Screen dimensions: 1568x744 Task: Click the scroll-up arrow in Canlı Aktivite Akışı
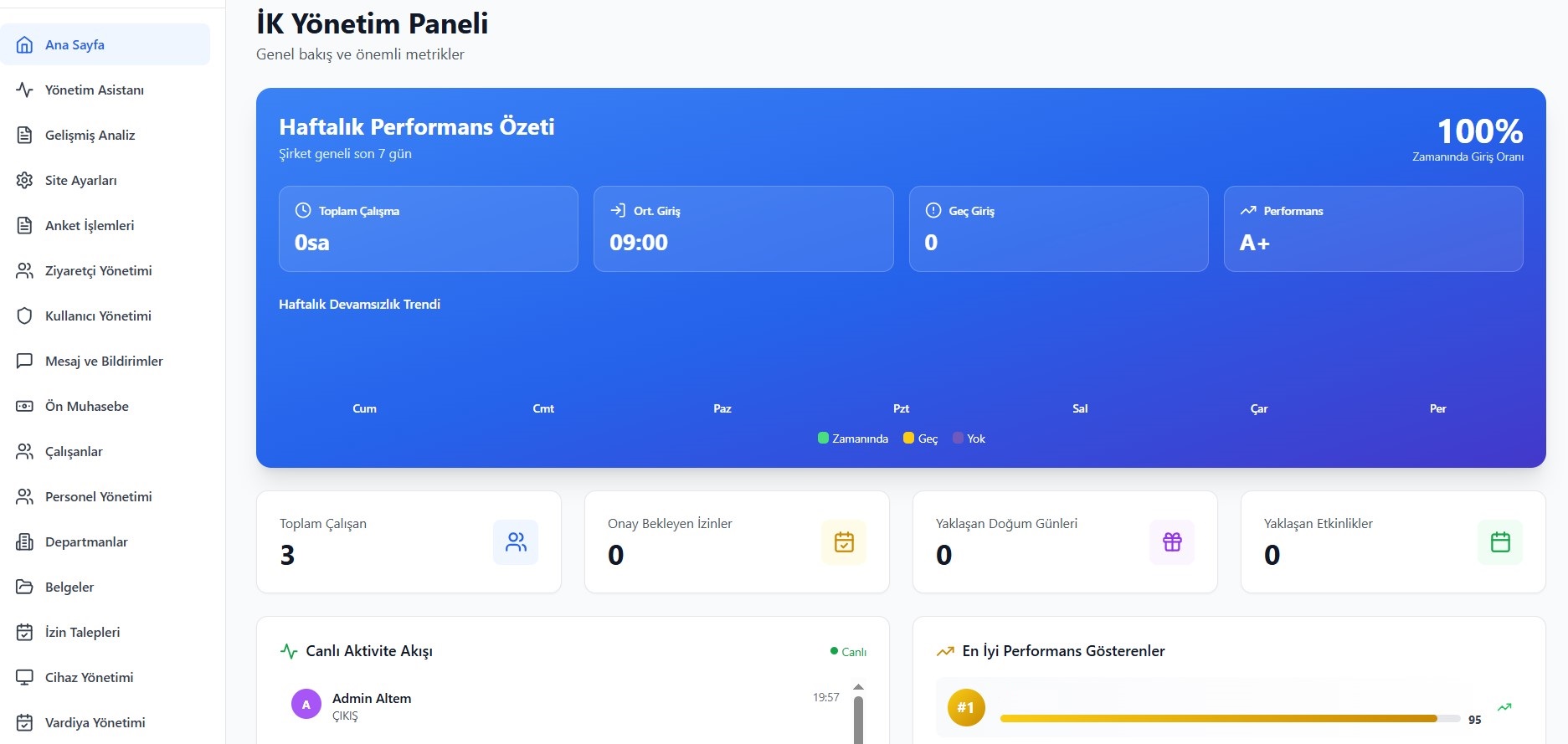858,687
